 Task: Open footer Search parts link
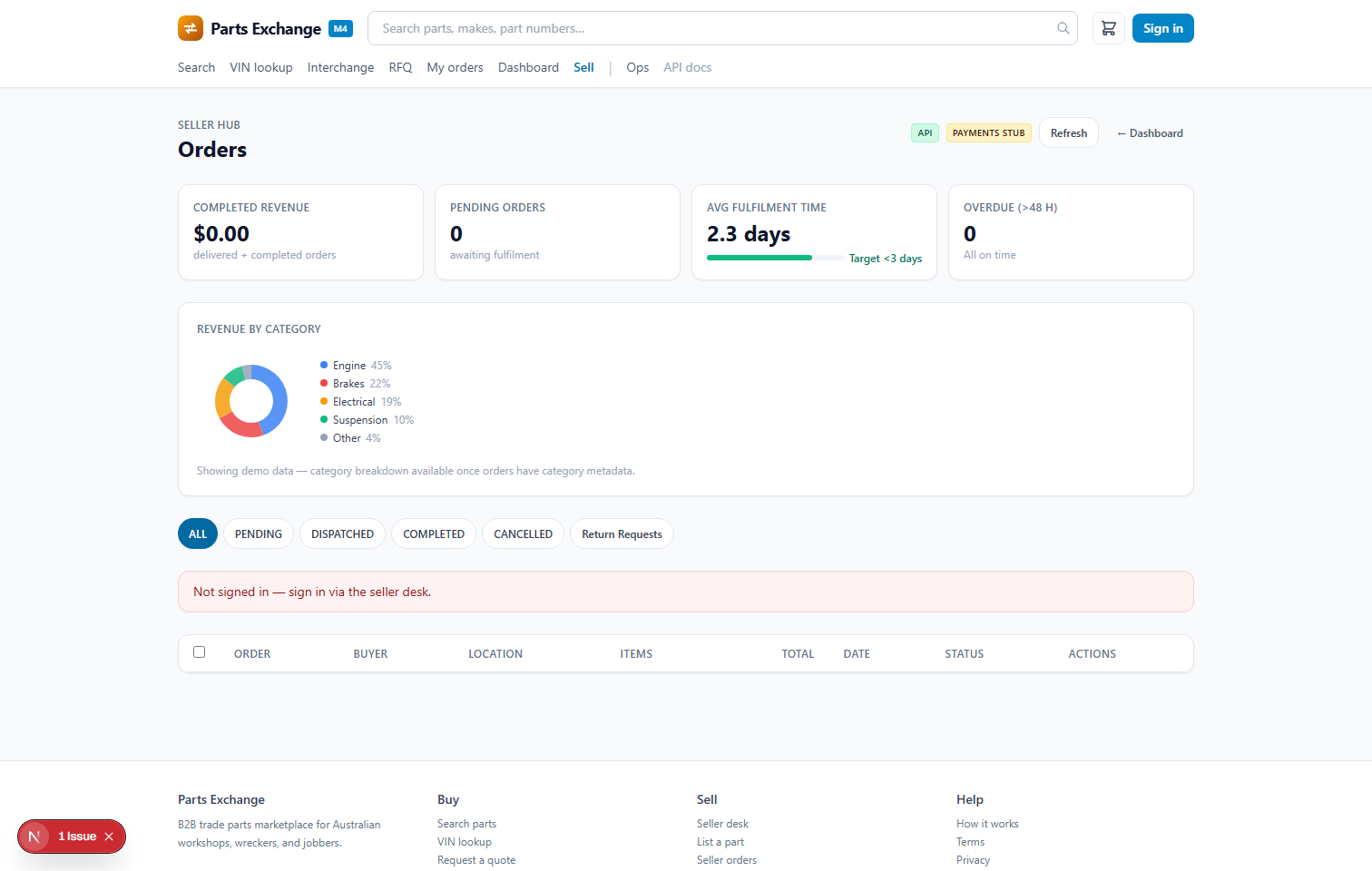(466, 824)
